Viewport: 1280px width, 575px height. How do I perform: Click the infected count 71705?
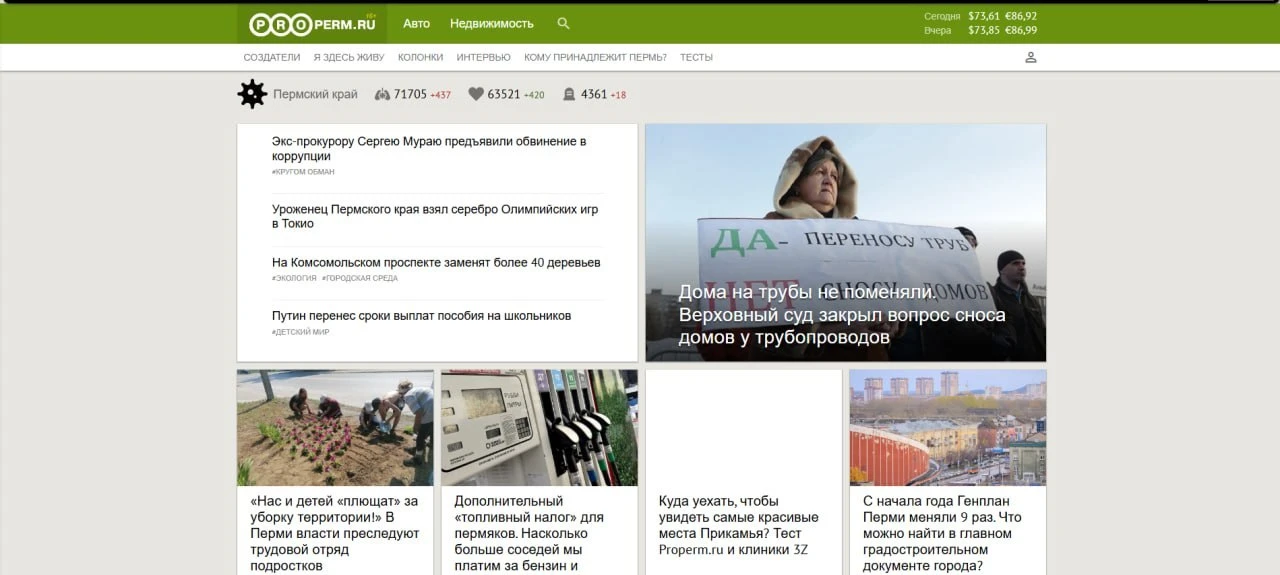coord(410,94)
